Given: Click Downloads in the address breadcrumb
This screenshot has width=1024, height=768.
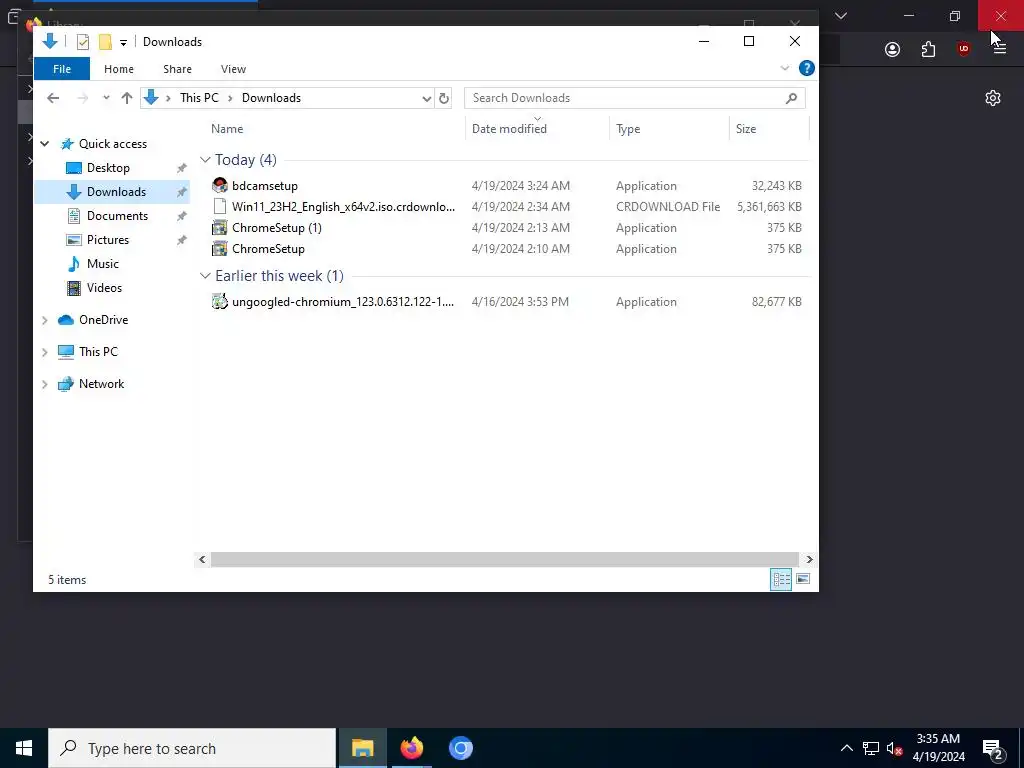Looking at the screenshot, I should pos(271,98).
